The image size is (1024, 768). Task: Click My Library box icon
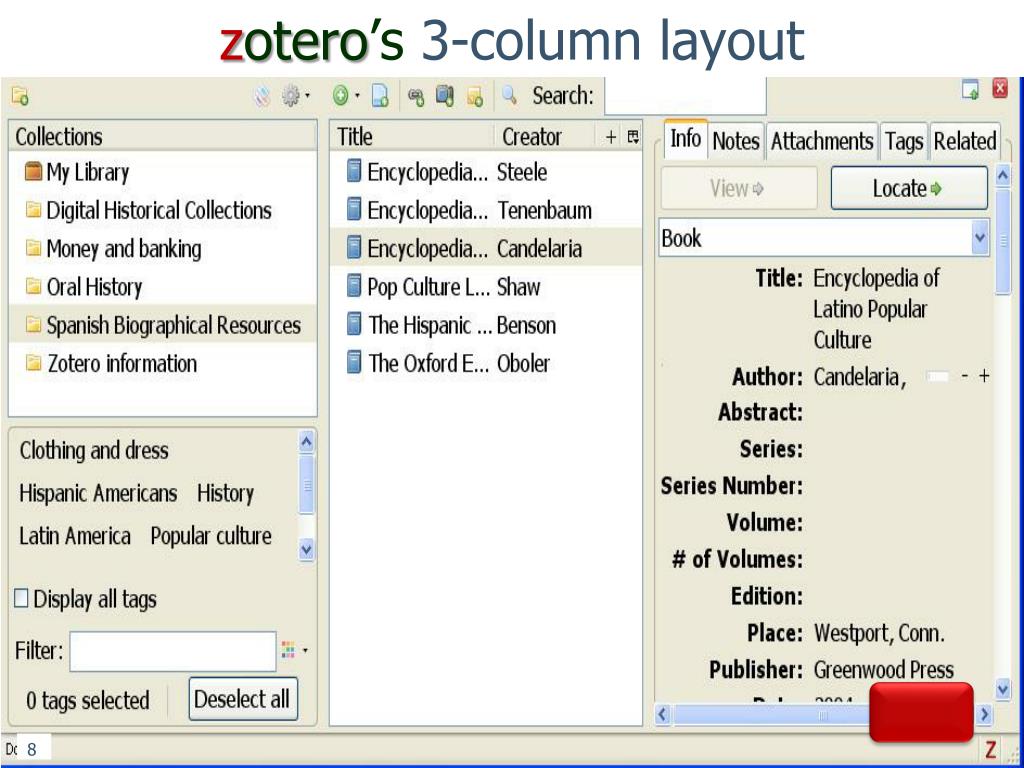[x=33, y=172]
